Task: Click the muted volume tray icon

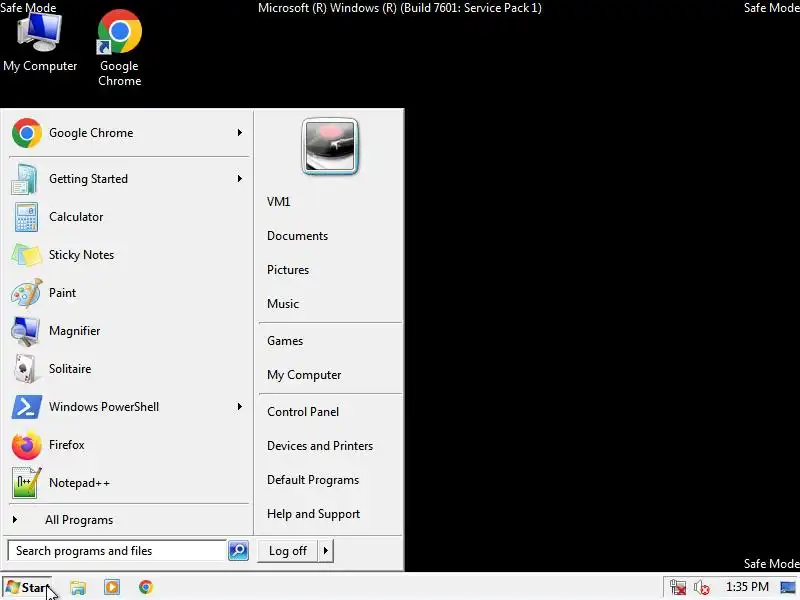Action: click(702, 588)
